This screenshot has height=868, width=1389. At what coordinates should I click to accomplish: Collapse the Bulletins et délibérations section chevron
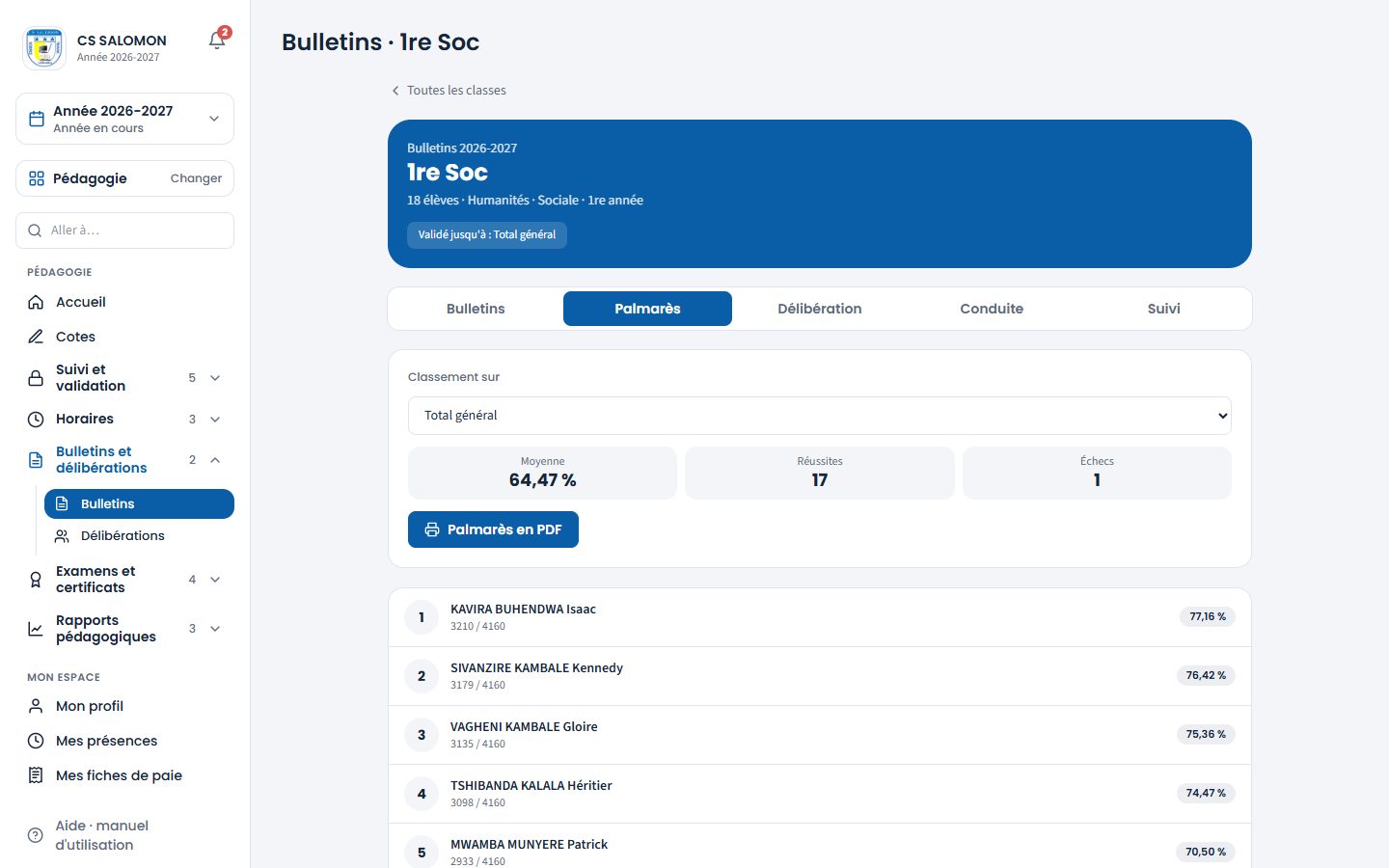pyautogui.click(x=215, y=460)
